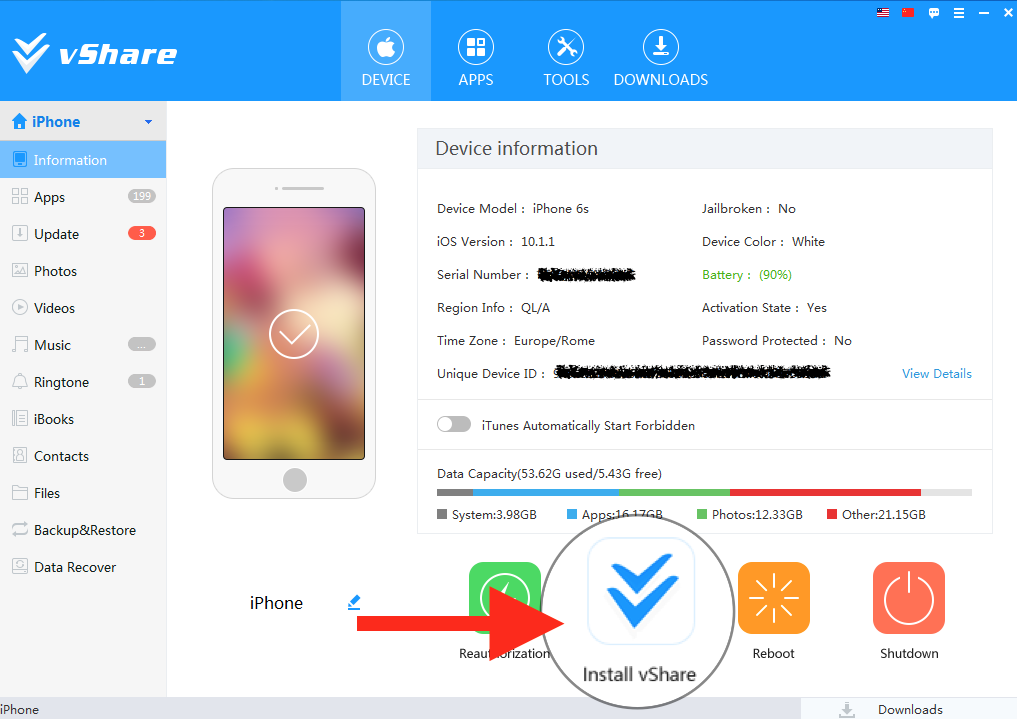Open Music in the sidebar
Viewport: 1017px width, 719px height.
coord(83,344)
